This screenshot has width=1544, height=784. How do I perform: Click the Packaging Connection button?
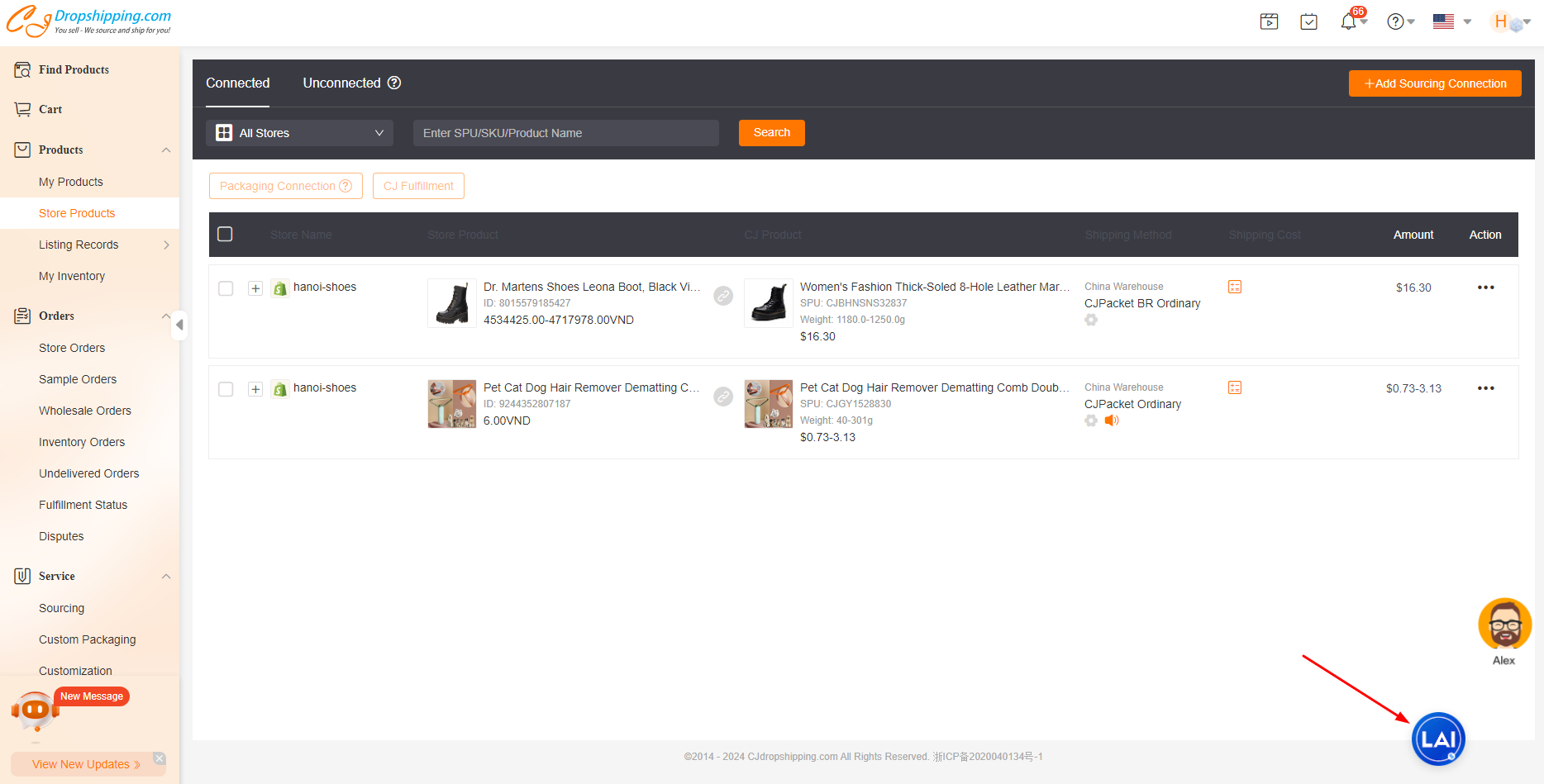[x=285, y=186]
